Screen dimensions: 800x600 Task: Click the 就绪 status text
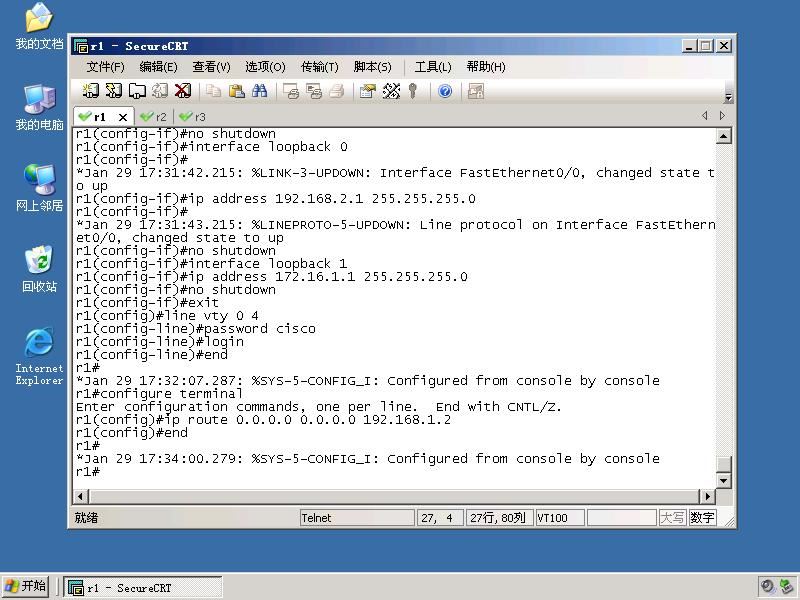tap(86, 518)
